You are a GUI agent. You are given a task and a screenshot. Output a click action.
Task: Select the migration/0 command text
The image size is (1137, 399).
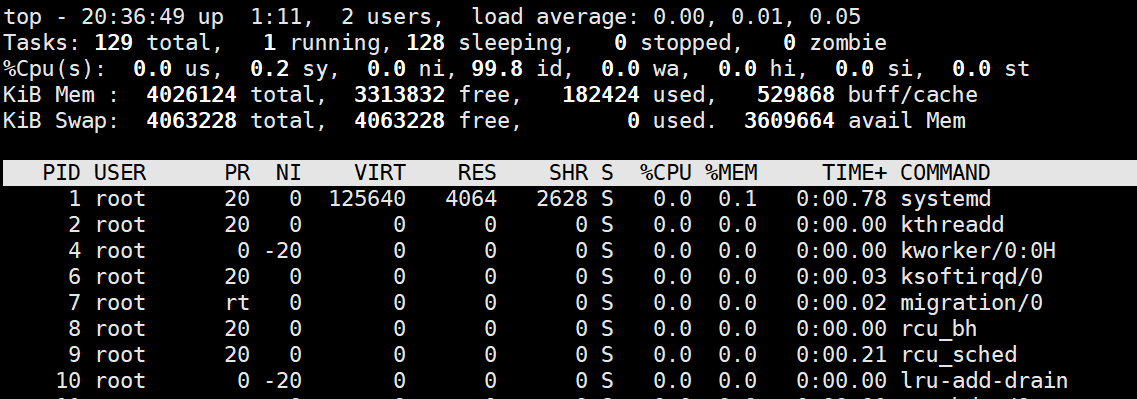[x=972, y=303]
